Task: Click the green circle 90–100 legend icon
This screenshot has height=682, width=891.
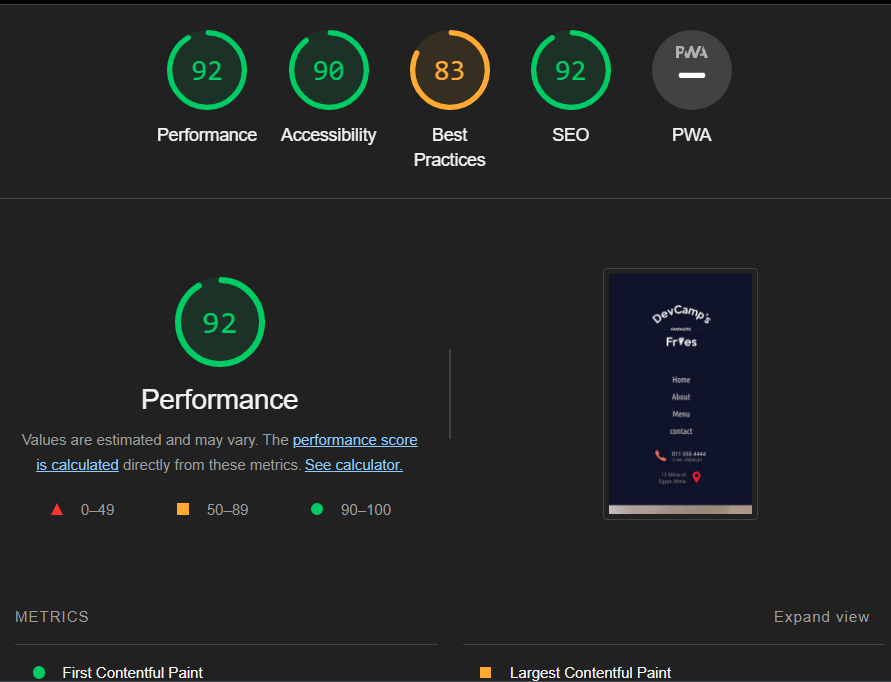Action: click(x=317, y=509)
